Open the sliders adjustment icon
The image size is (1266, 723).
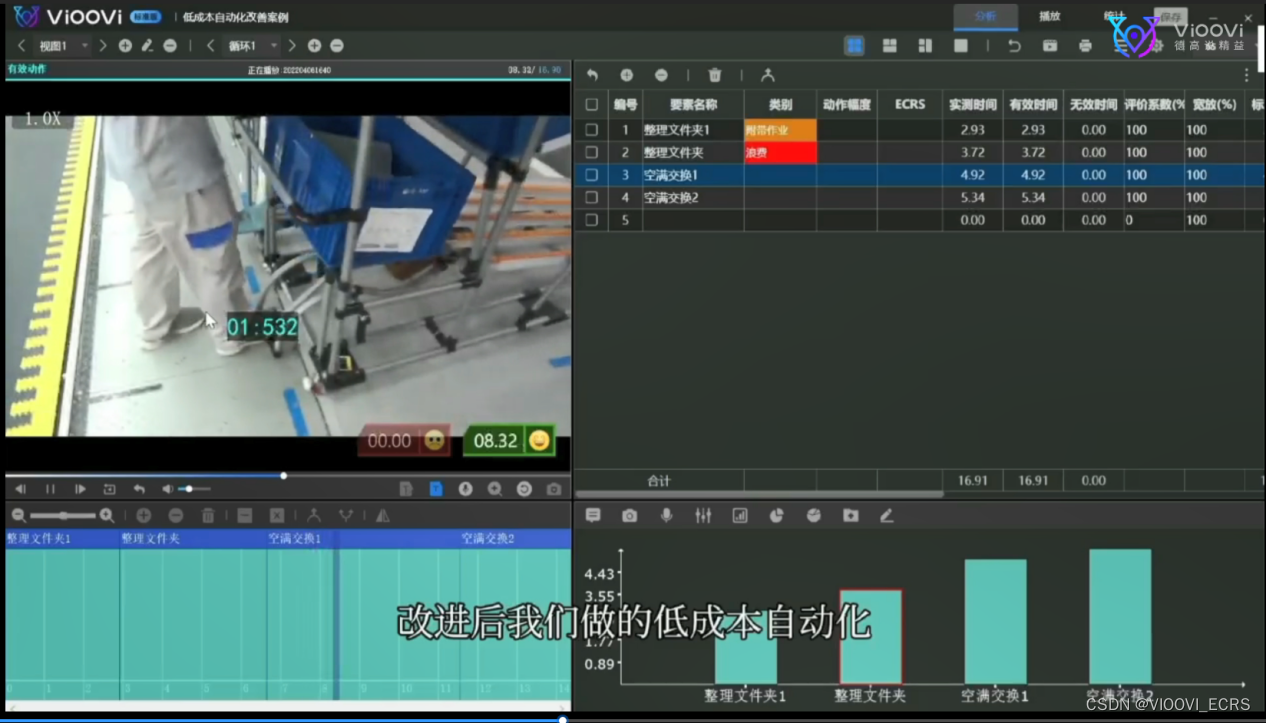(x=703, y=515)
